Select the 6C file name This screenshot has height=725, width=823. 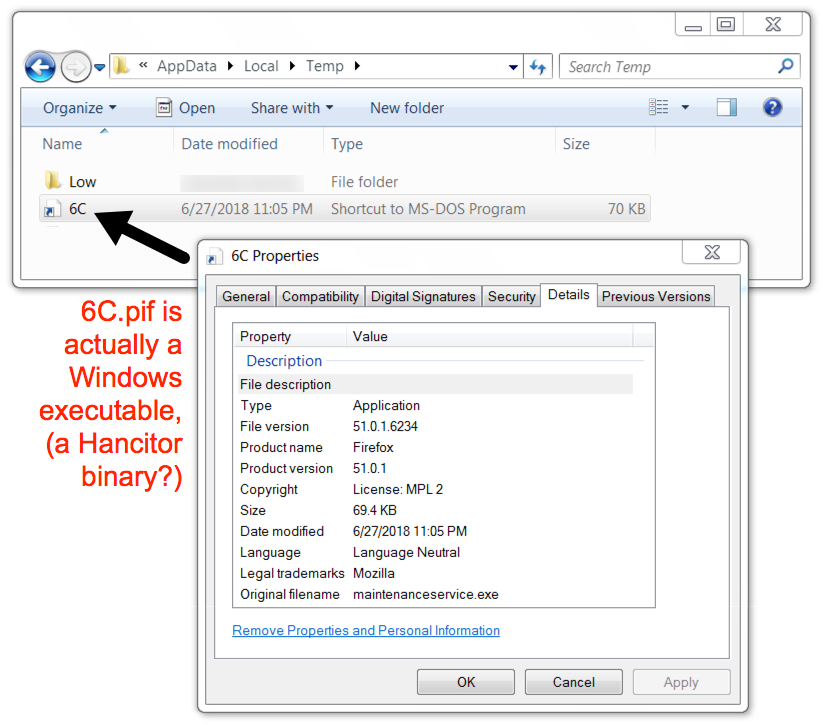pyautogui.click(x=78, y=209)
